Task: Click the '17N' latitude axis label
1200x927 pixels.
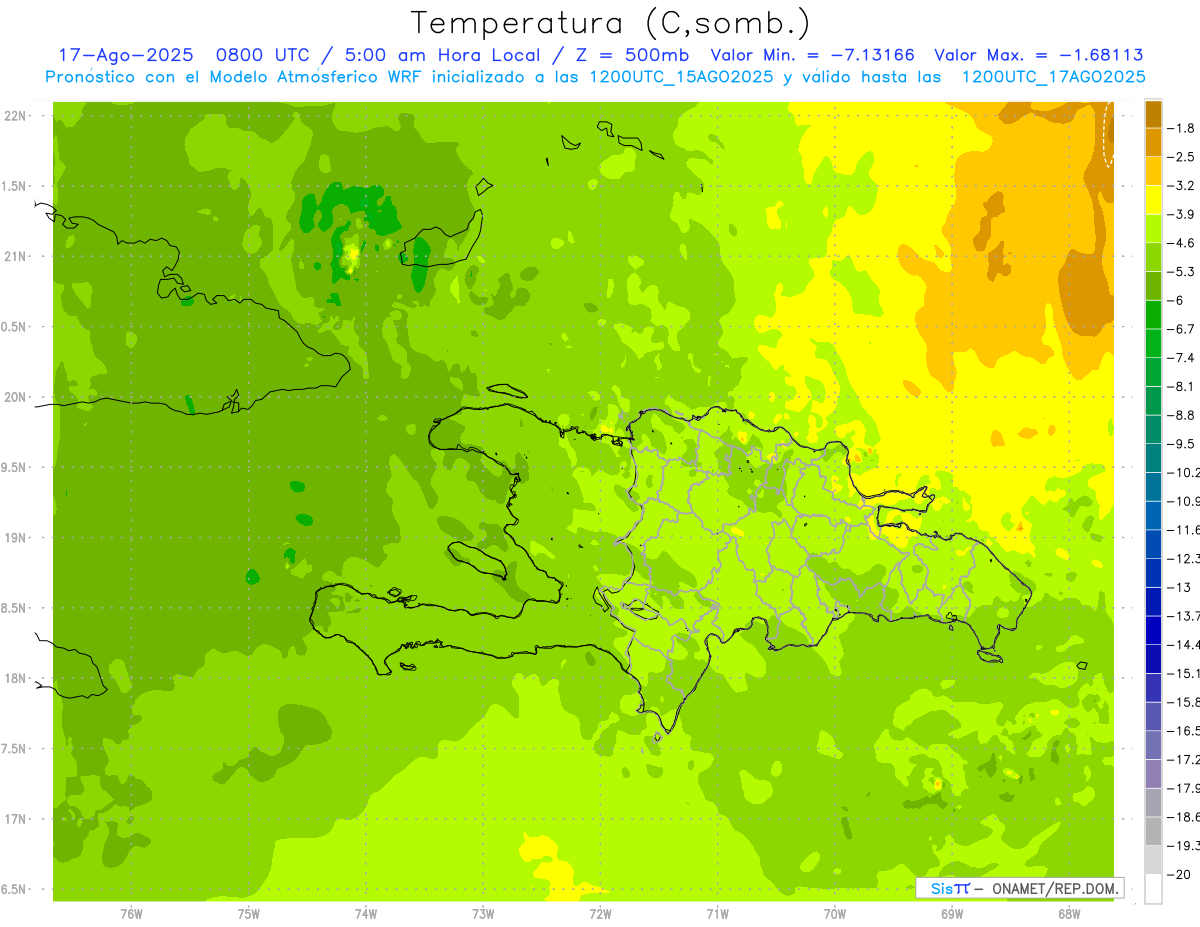Action: click(x=16, y=819)
